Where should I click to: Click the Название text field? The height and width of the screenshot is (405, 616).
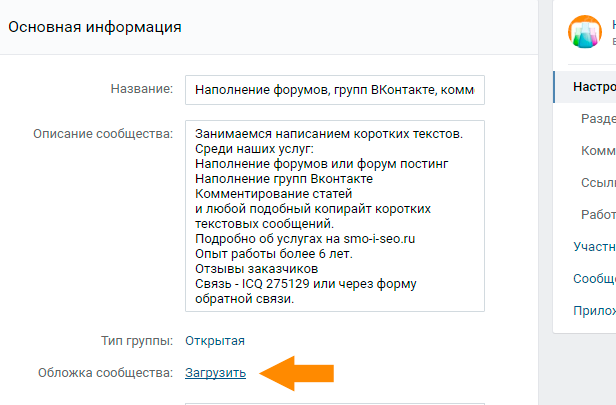click(335, 89)
